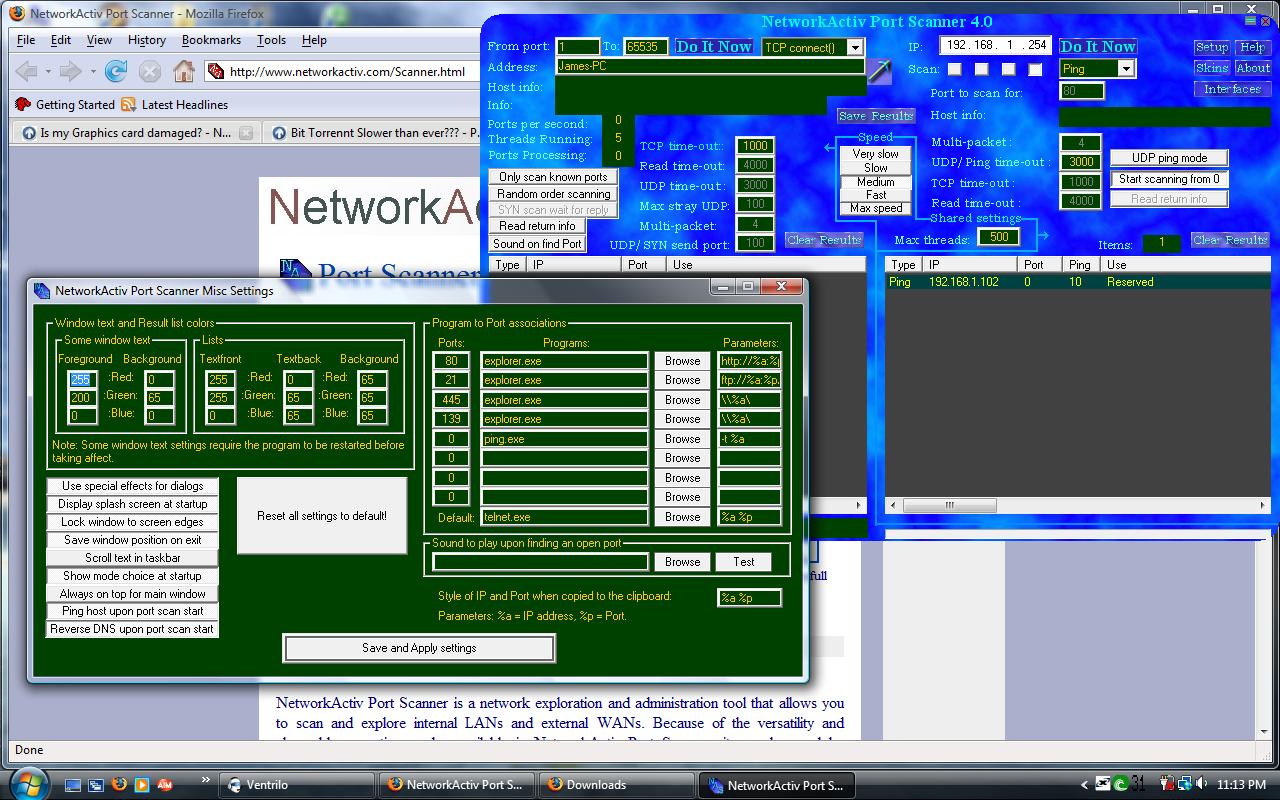This screenshot has height=800, width=1280.
Task: Select the Ping 192.168.1.102 result row
Action: tap(1078, 282)
